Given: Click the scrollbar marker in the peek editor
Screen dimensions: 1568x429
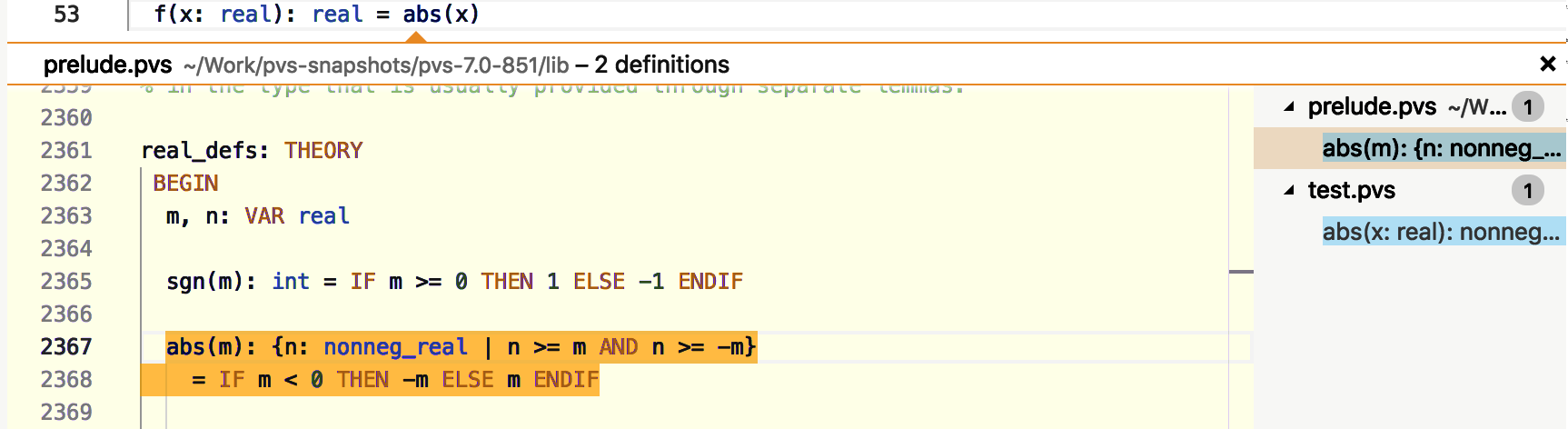Looking at the screenshot, I should (x=1241, y=272).
